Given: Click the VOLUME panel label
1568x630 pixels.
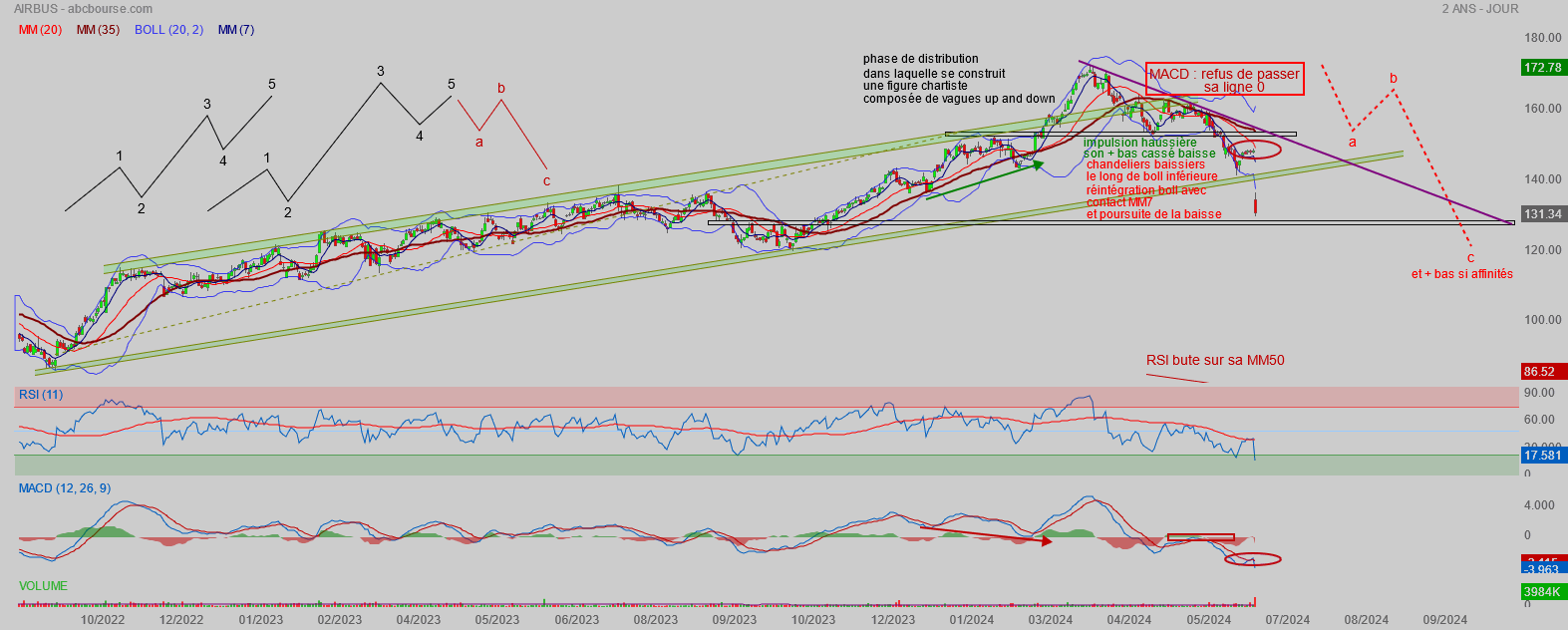Looking at the screenshot, I should pos(43,586).
